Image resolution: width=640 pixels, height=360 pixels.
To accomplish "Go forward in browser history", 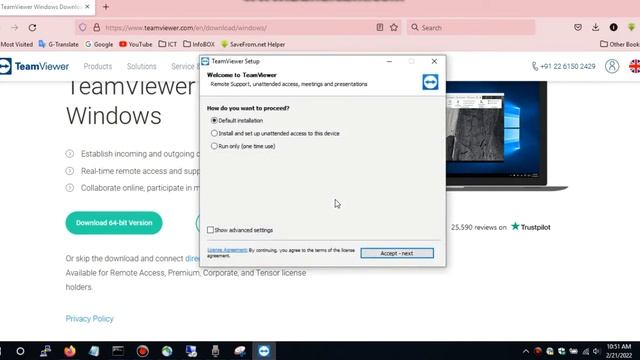I will click(15, 28).
